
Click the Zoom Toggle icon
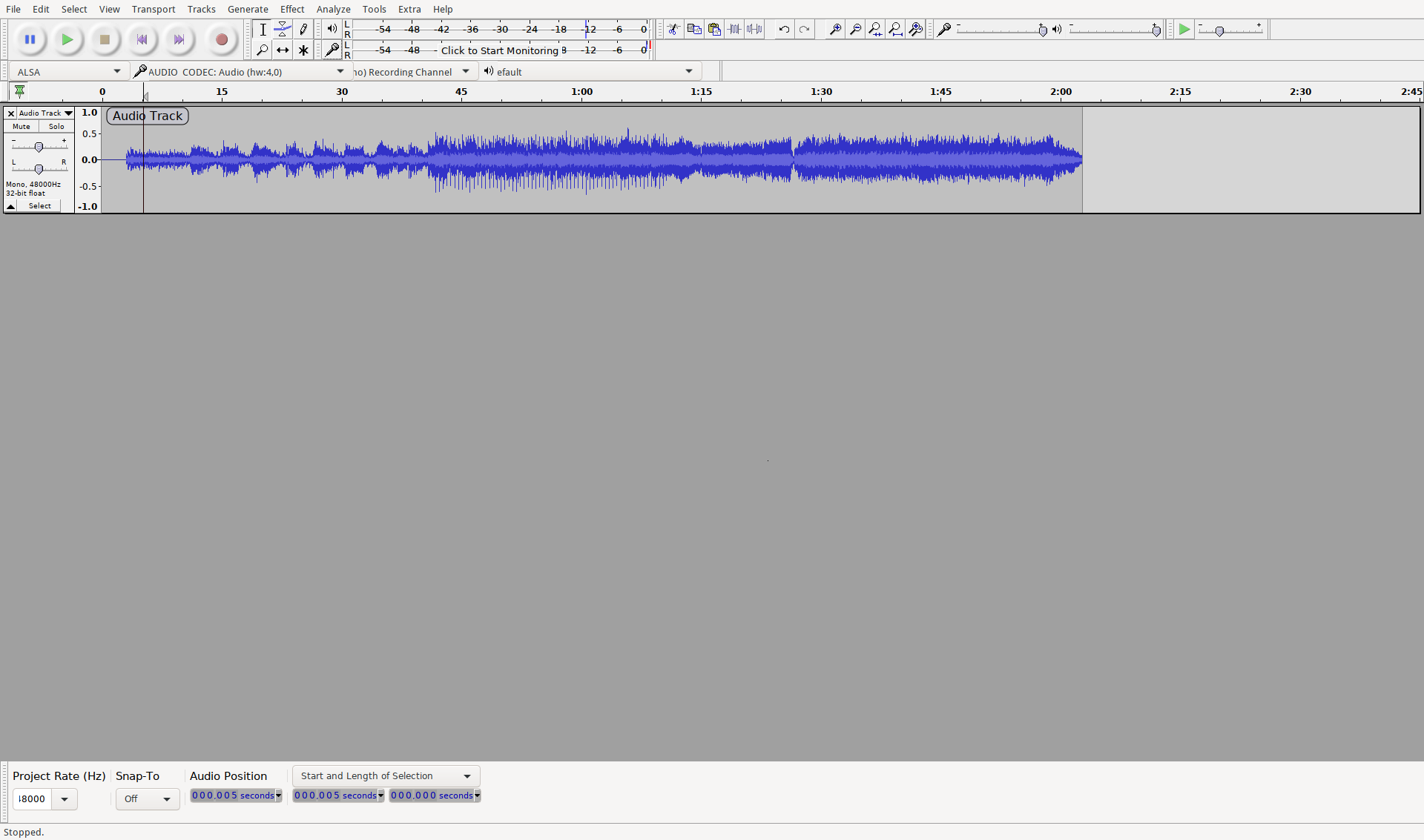[915, 30]
